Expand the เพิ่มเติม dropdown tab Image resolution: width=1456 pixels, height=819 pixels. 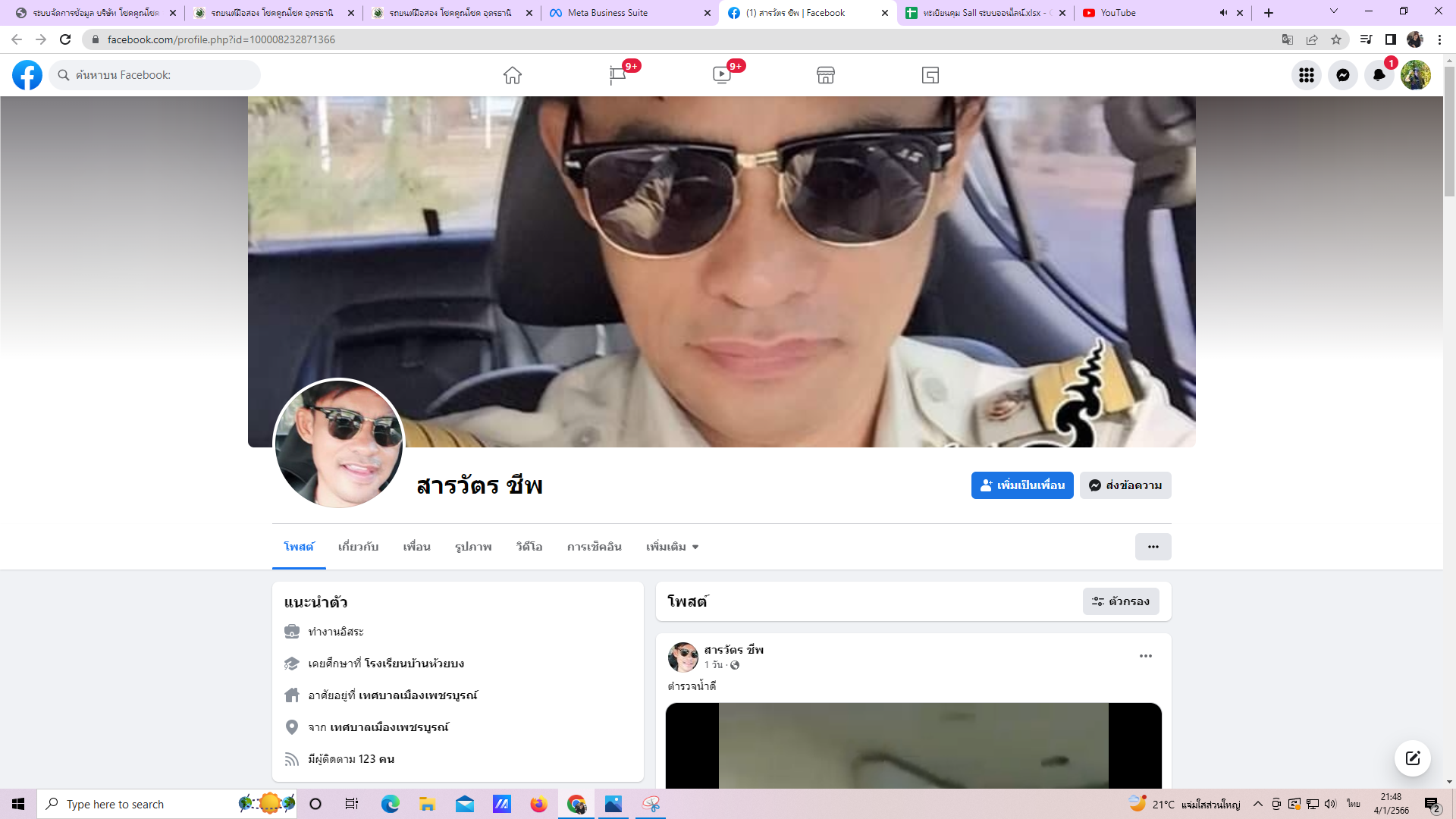(x=672, y=547)
